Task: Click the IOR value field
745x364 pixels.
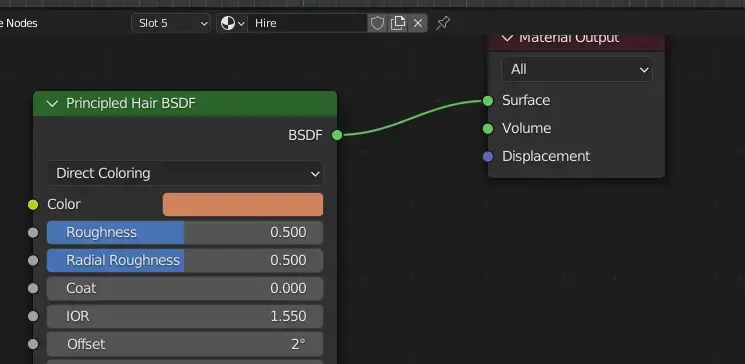Action: coord(185,316)
